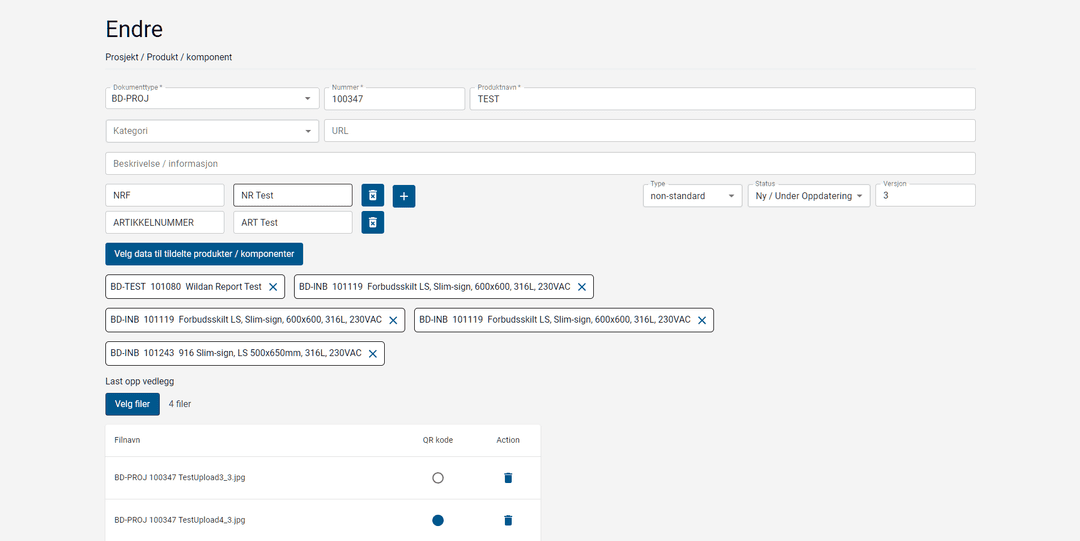Image resolution: width=1080 pixels, height=541 pixels.
Task: Toggle QR kode radio for TestUpload4_3.jpg
Action: tap(438, 520)
